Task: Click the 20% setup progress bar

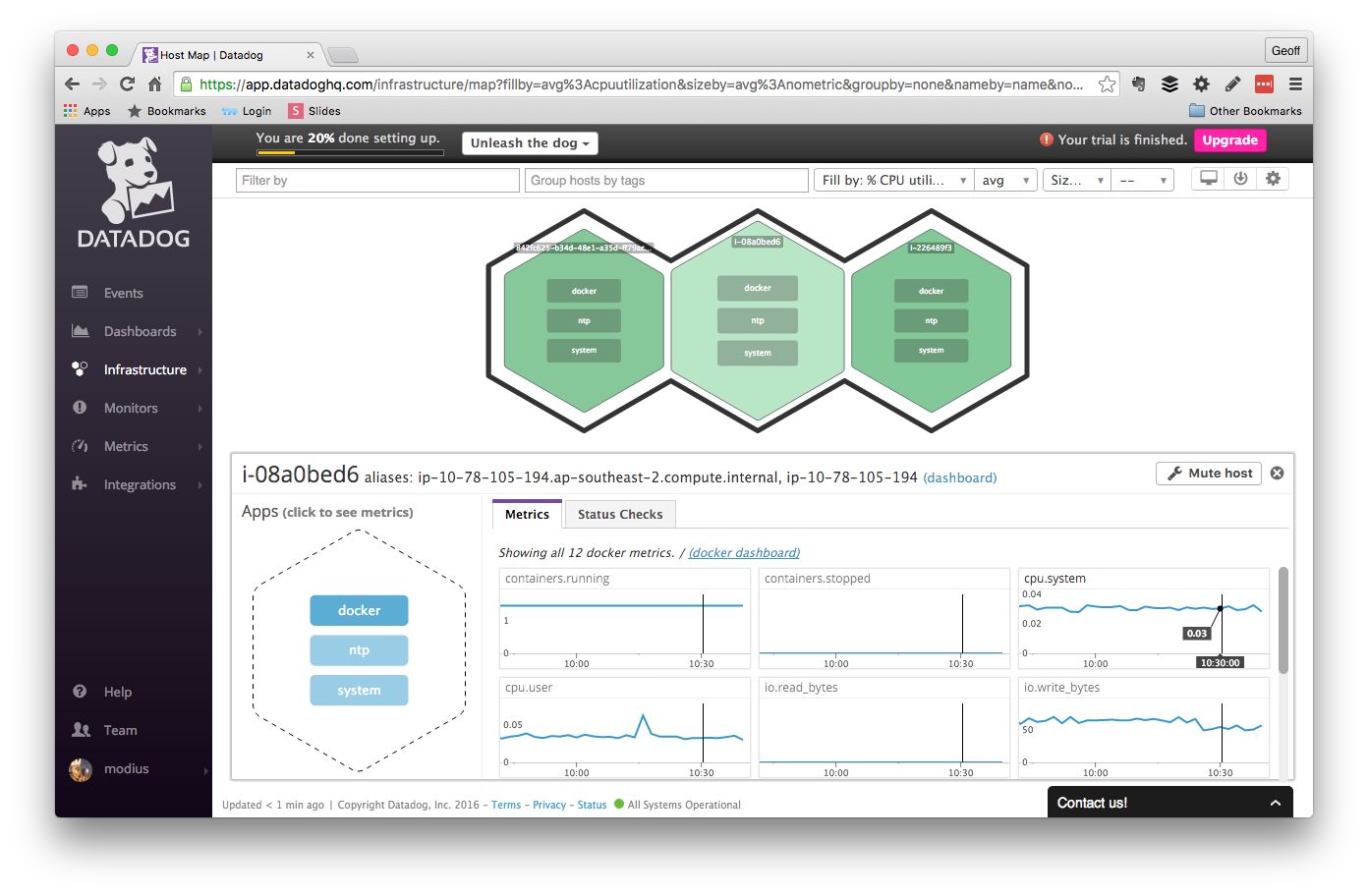Action: 349,152
